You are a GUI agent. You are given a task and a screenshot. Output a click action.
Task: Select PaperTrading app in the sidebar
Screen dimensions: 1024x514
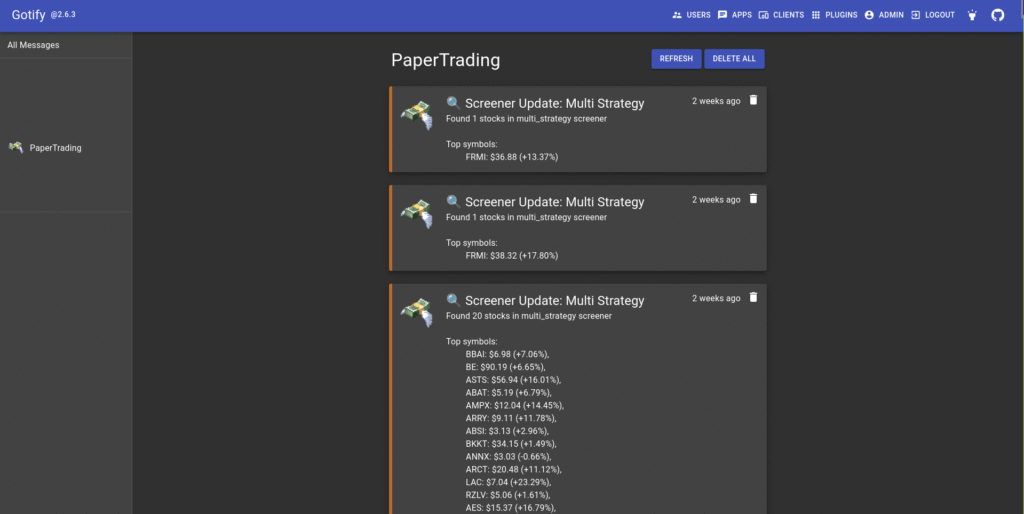coord(55,148)
